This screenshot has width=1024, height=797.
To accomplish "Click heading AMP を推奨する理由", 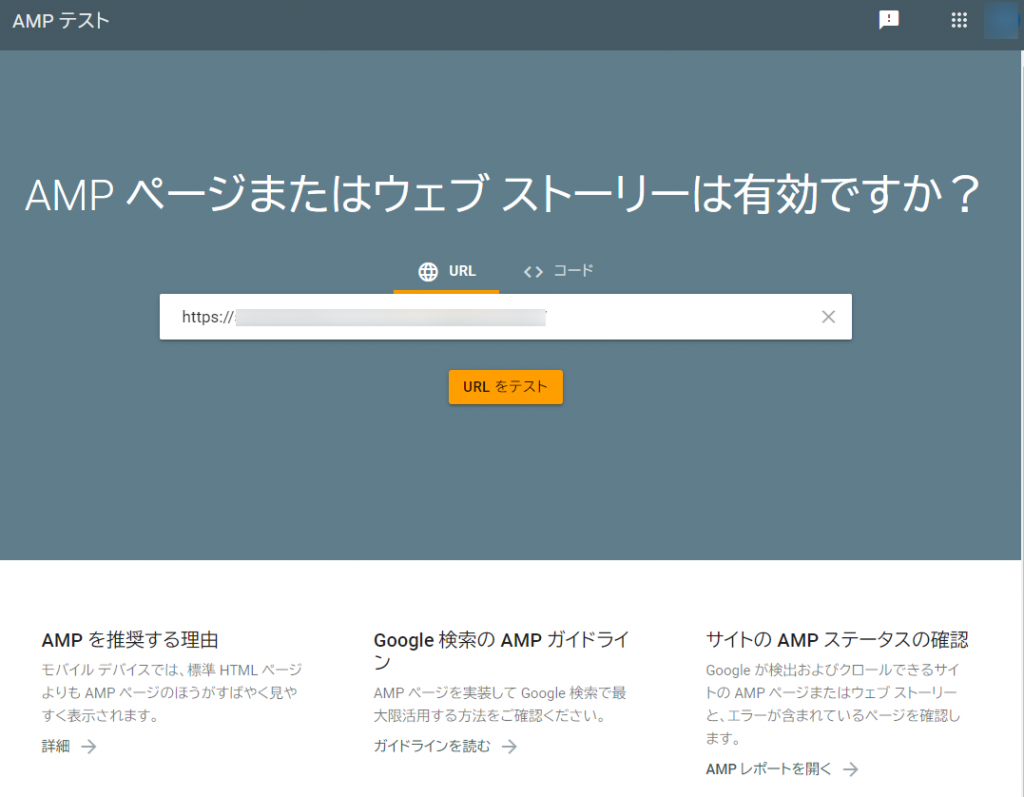I will coord(130,640).
